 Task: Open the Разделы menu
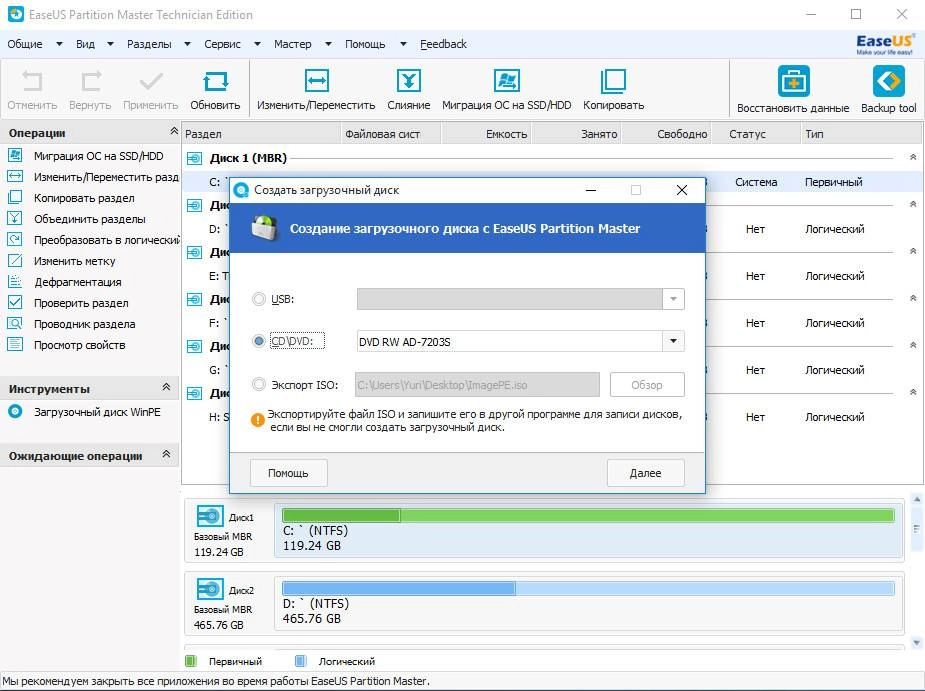click(x=149, y=44)
